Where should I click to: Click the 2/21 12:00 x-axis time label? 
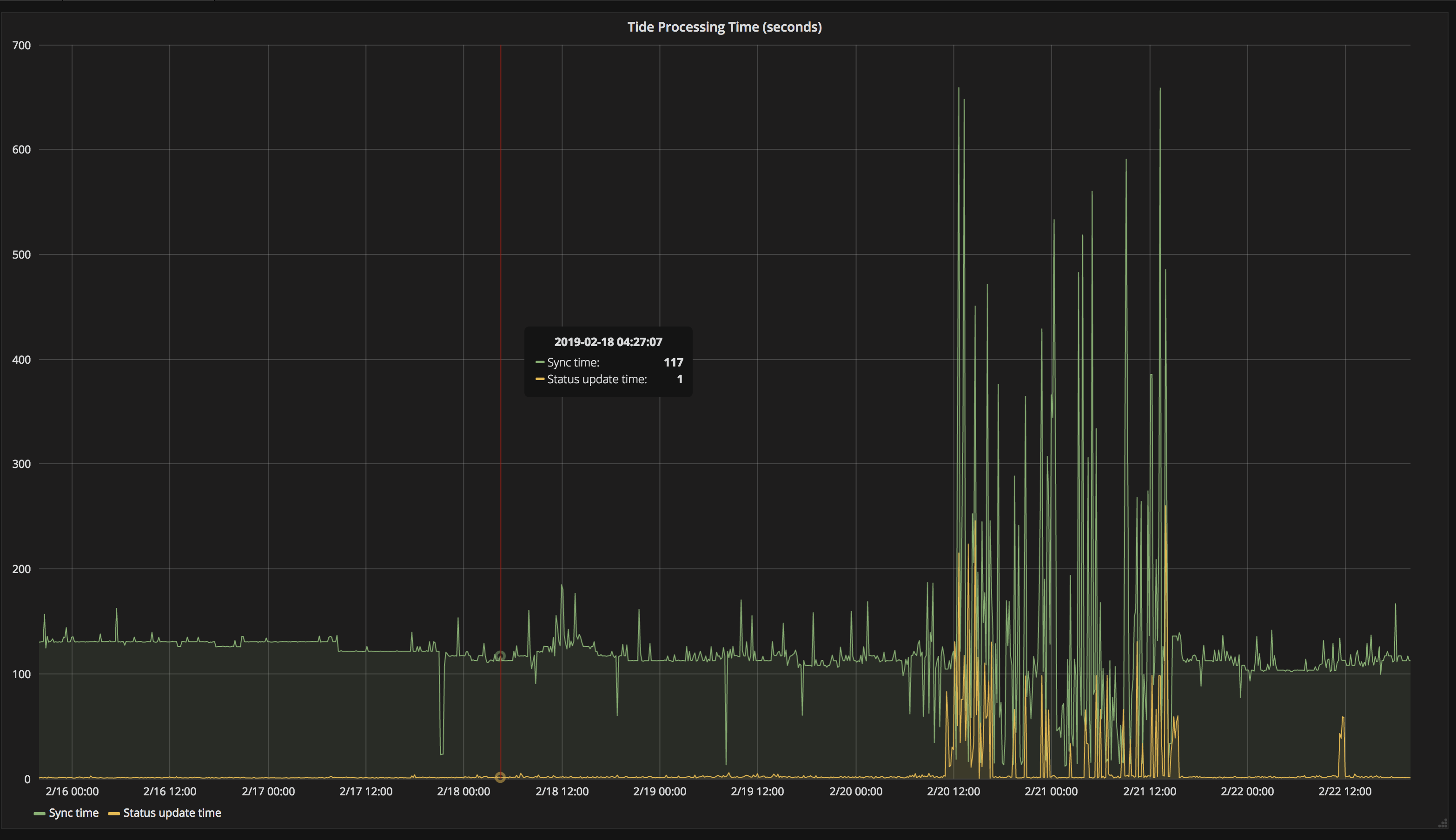click(1149, 792)
